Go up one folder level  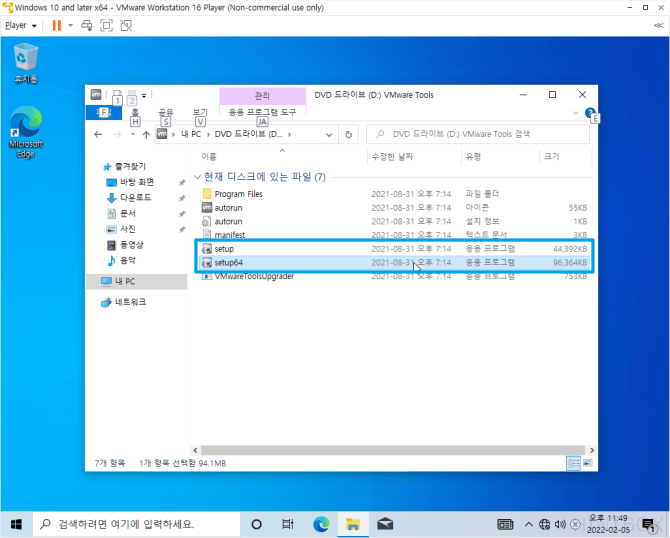146,135
